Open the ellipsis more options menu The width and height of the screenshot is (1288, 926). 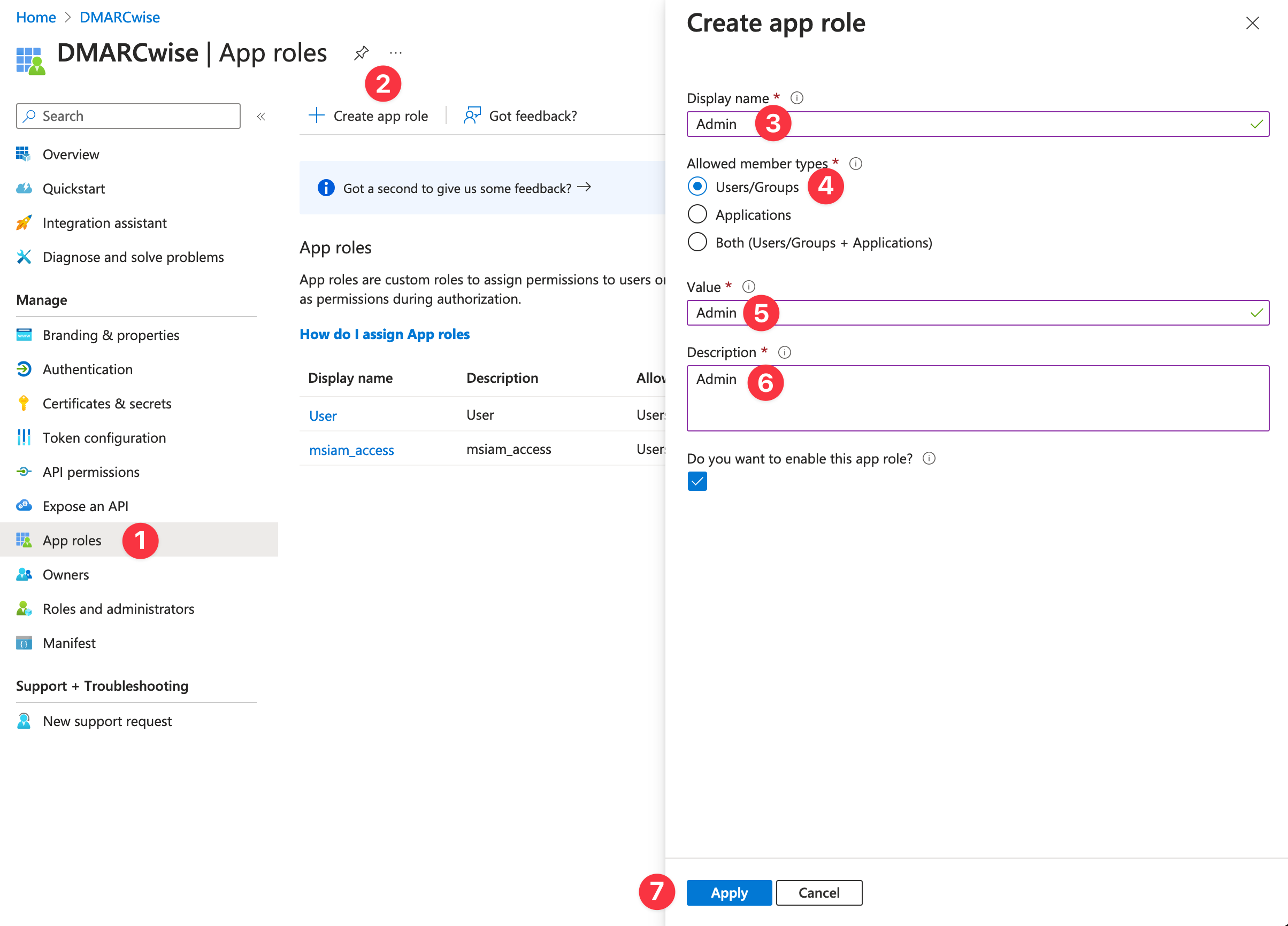[x=395, y=52]
